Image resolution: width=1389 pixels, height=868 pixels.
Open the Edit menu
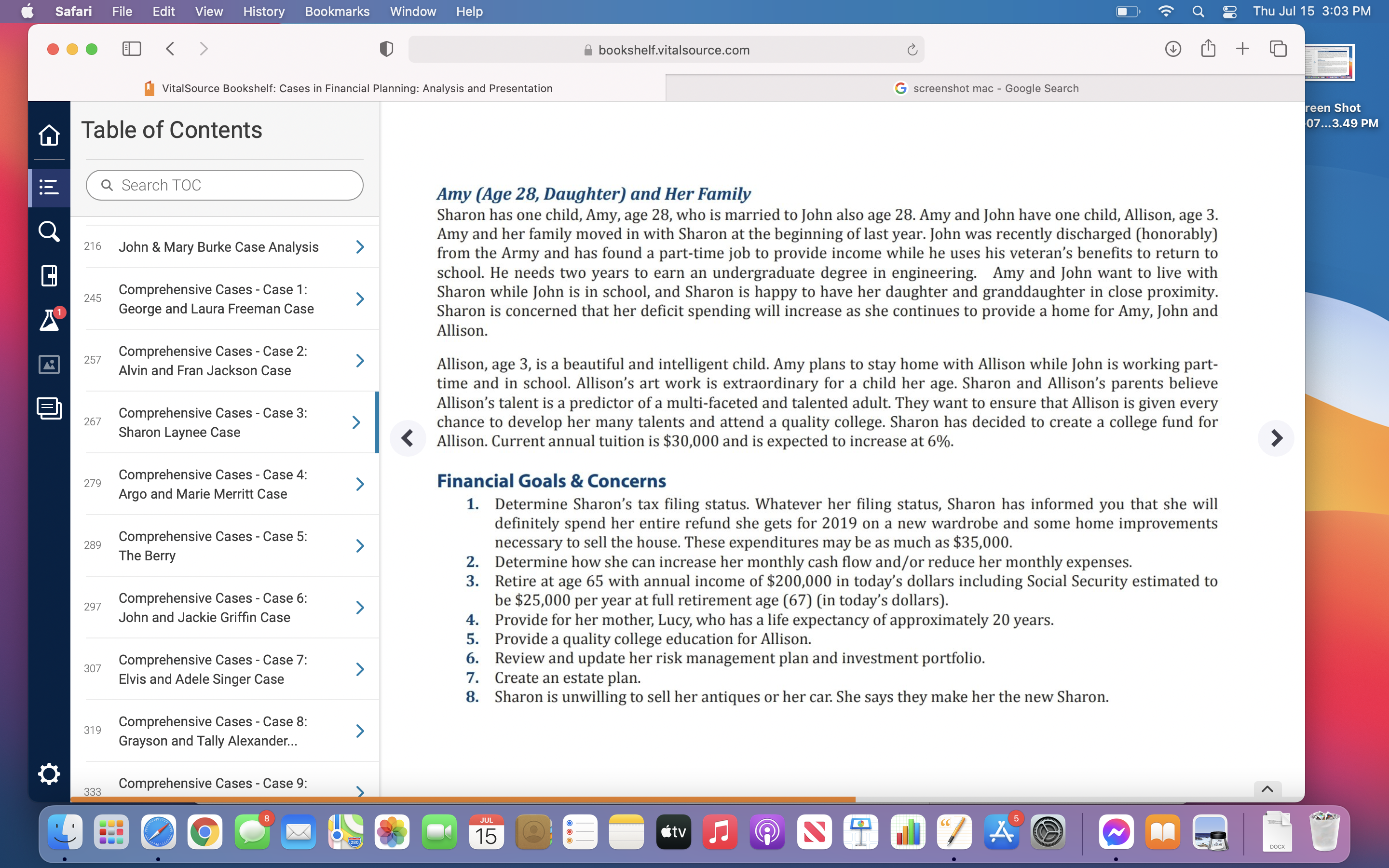(x=163, y=12)
